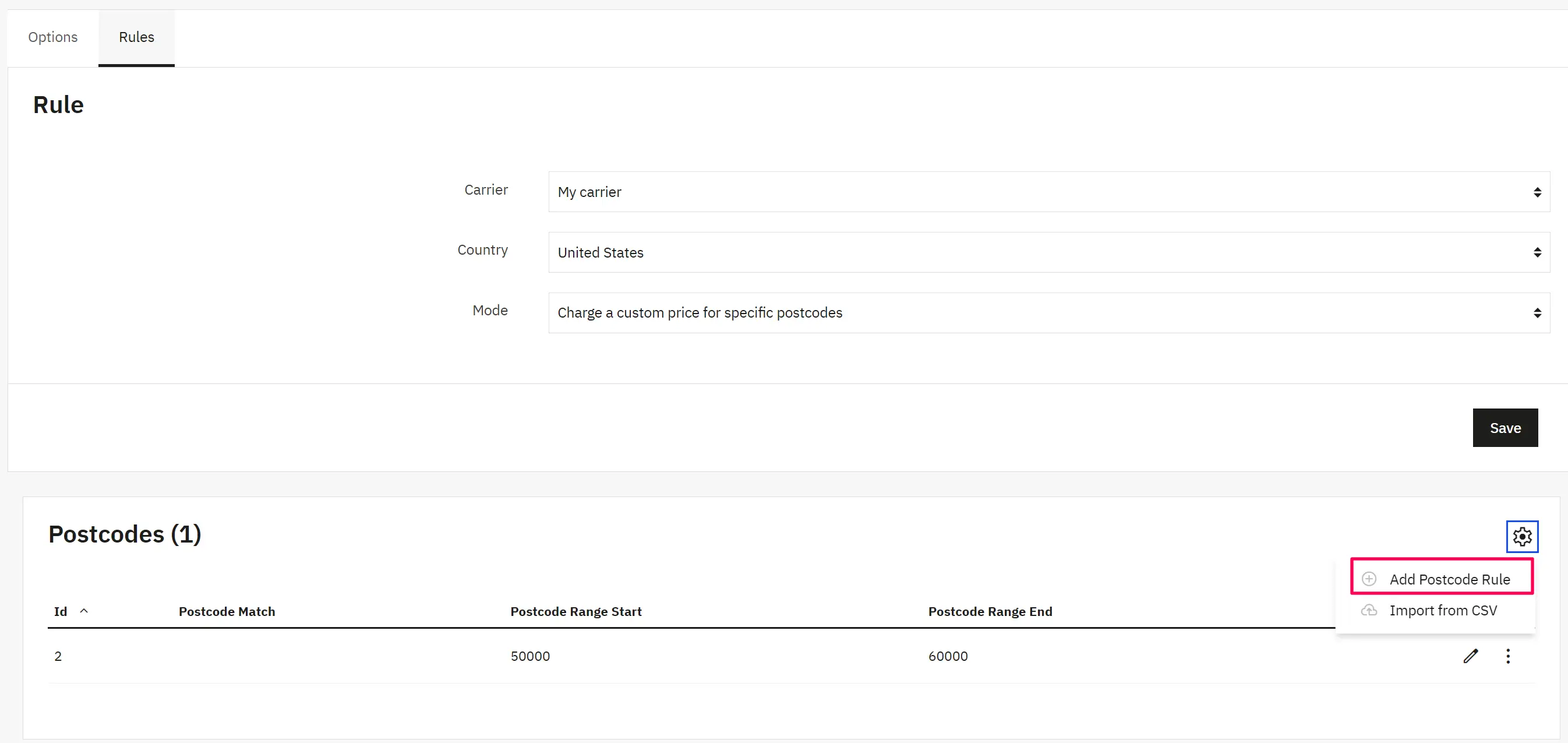Viewport: 1568px width, 743px height.
Task: Switch to the Rules tab
Action: [x=136, y=37]
